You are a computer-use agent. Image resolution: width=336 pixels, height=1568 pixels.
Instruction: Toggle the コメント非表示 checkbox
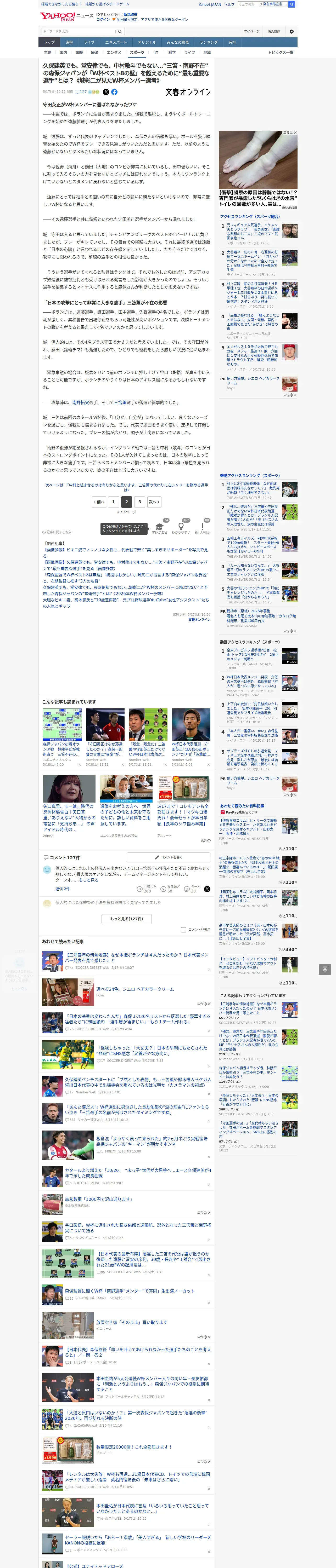coord(183,930)
